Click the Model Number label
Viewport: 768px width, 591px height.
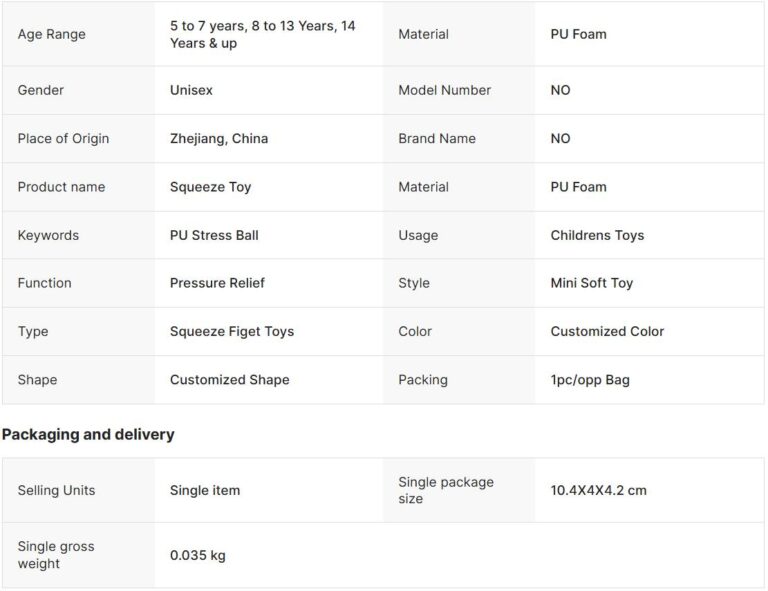[x=445, y=90]
